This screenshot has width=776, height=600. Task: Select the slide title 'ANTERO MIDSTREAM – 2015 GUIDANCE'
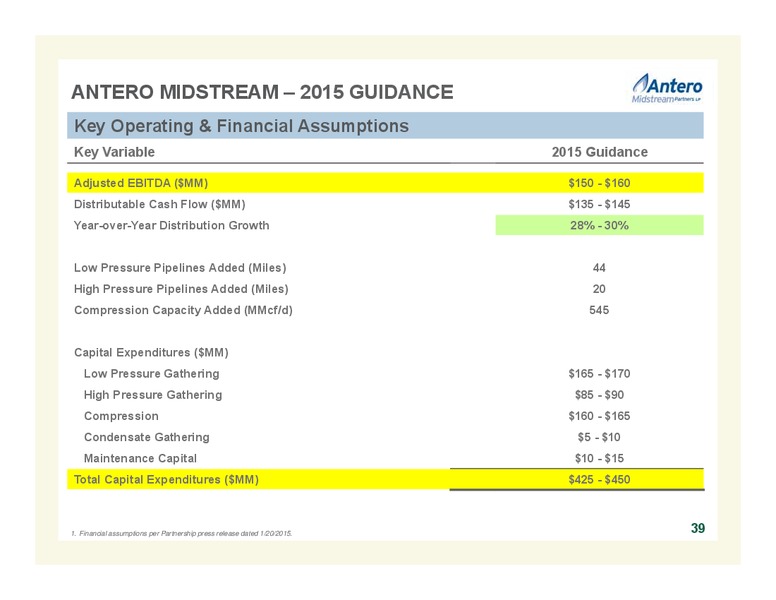pos(262,93)
